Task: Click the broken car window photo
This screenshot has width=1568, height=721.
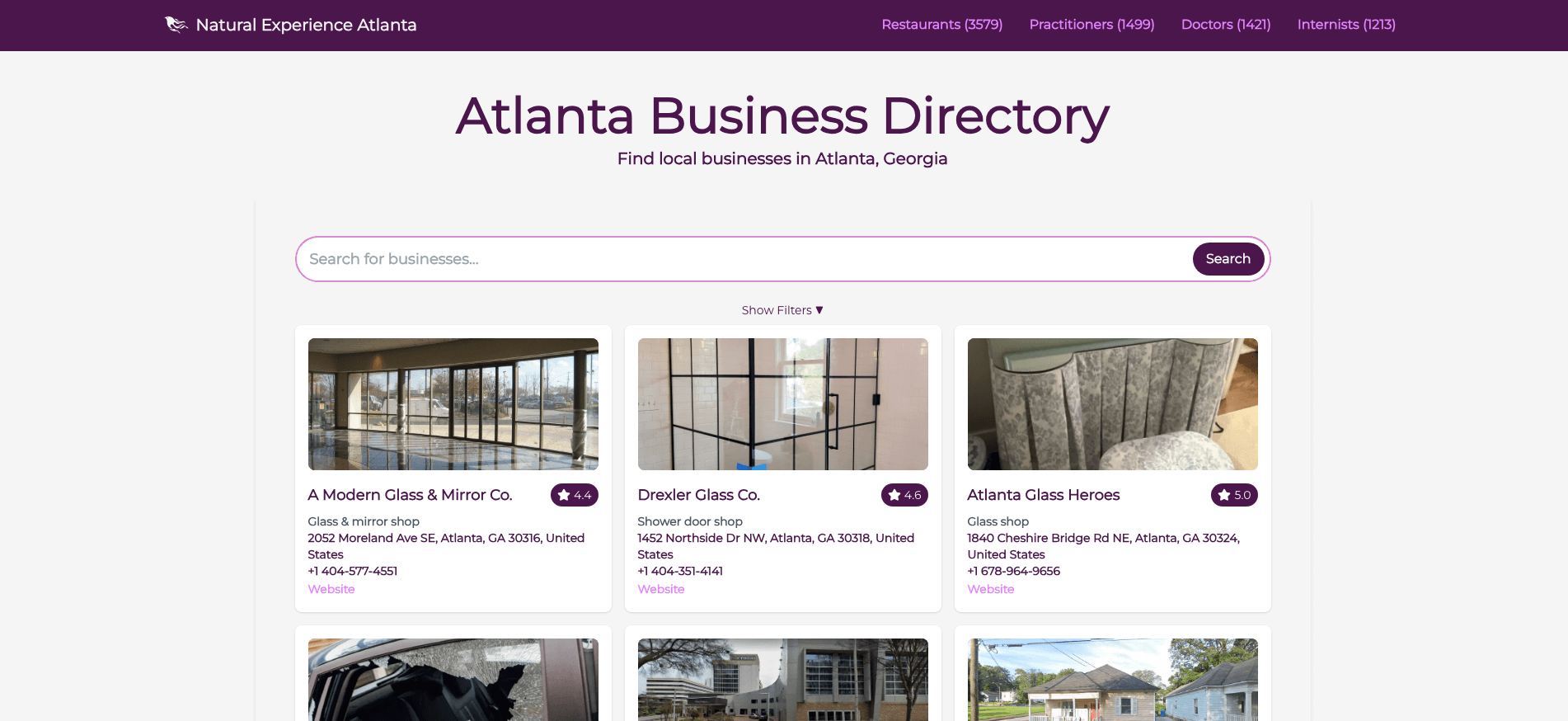Action: (x=453, y=680)
